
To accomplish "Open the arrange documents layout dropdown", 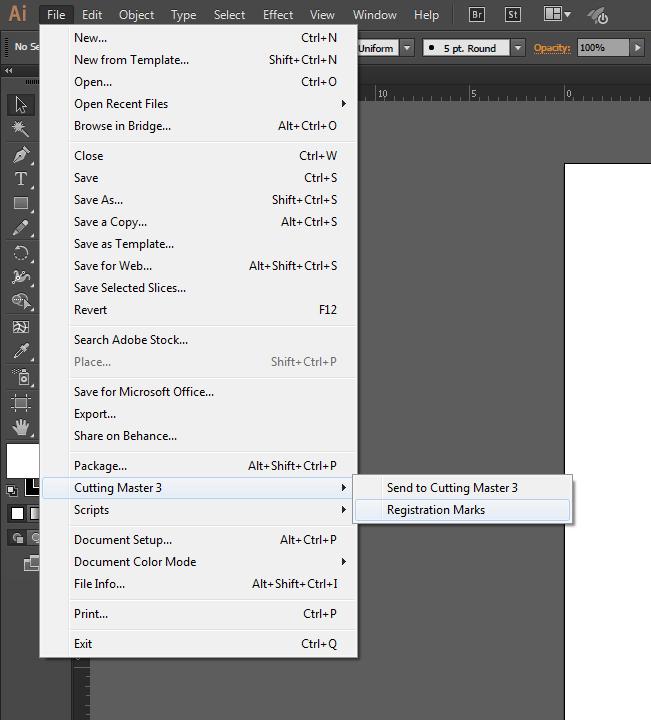I will pos(557,15).
